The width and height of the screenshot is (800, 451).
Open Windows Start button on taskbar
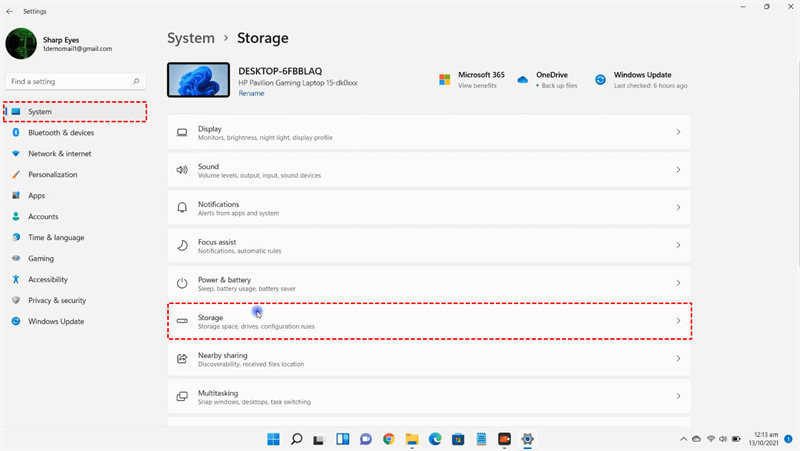(273, 439)
